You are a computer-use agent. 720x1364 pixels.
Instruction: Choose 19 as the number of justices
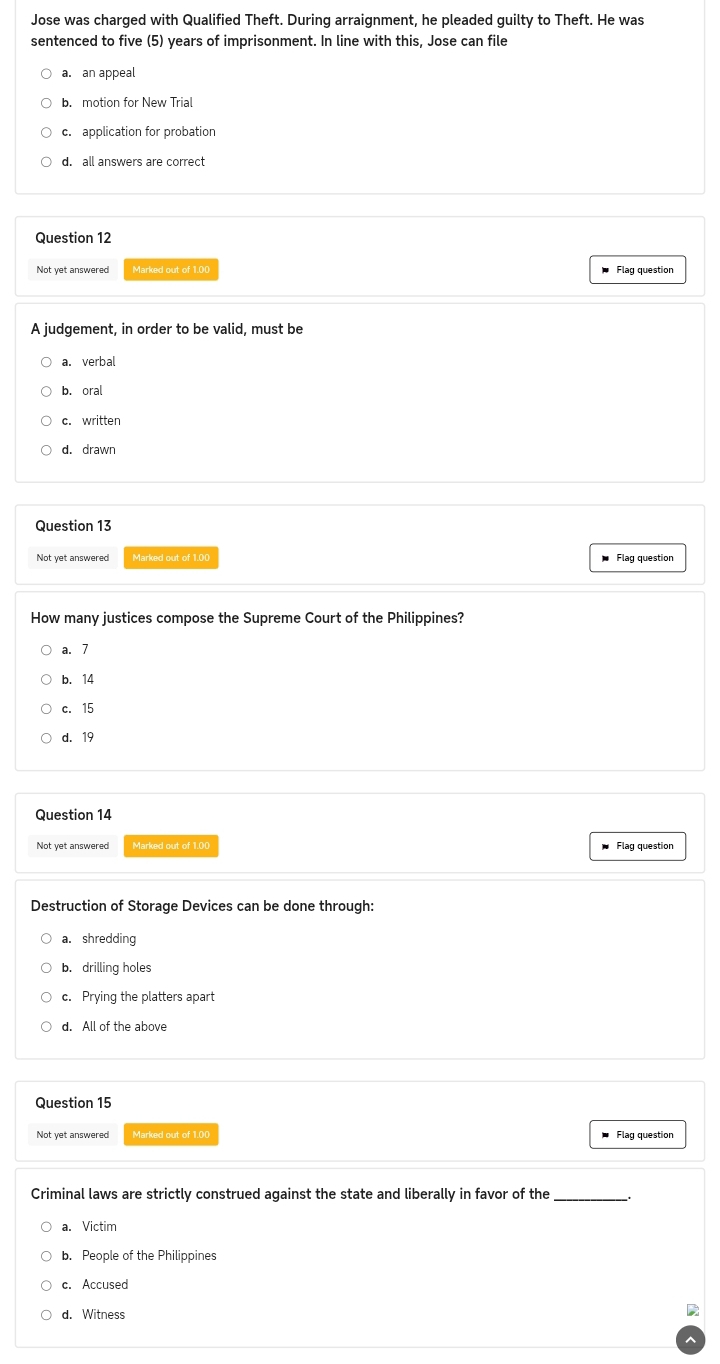(46, 738)
